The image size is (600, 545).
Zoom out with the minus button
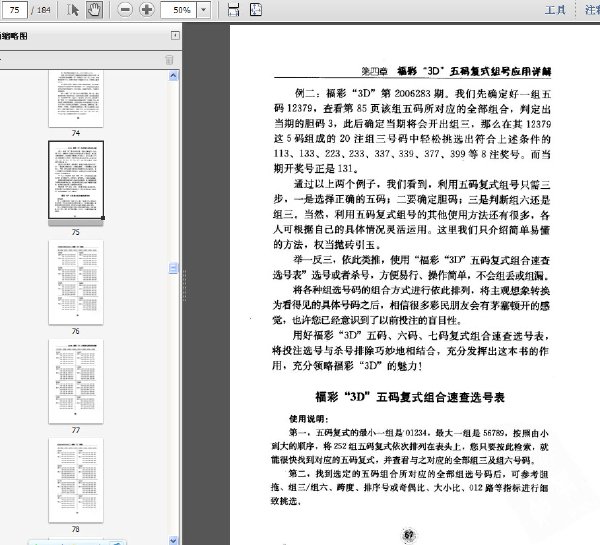click(125, 10)
